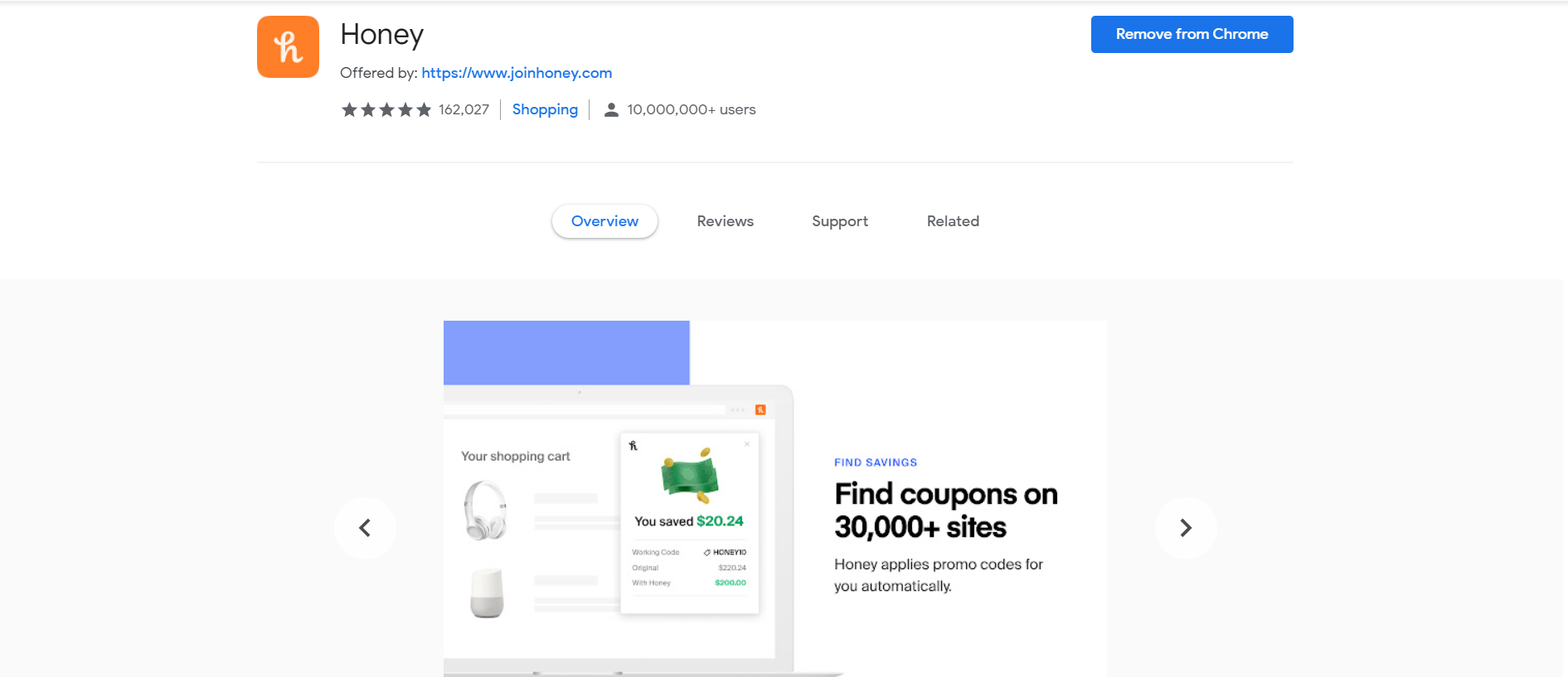The image size is (1568, 677).
Task: Go to the Related tab
Action: coord(953,221)
